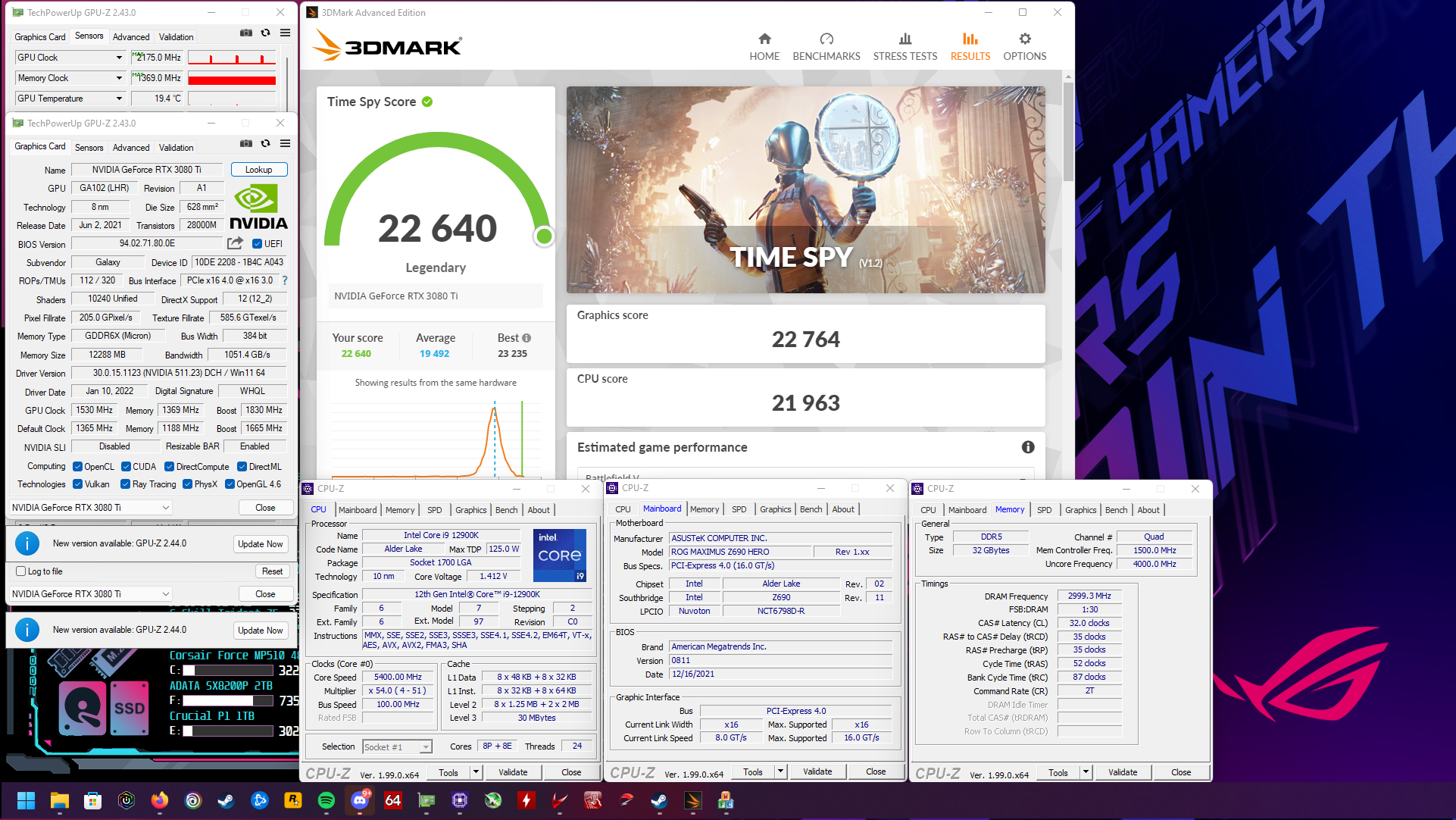This screenshot has width=1456, height=820.
Task: Toggle the UEFI checkbox
Action: (x=257, y=244)
